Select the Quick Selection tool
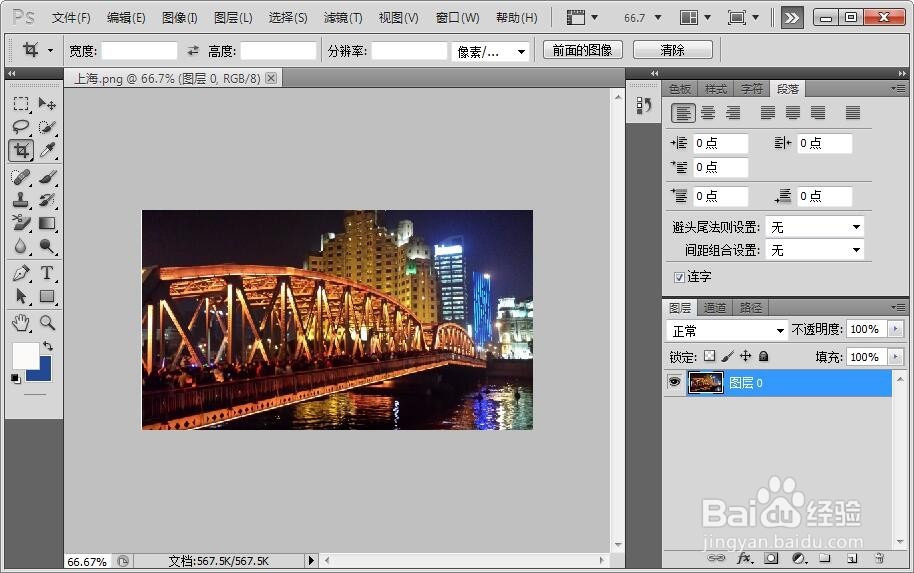914x573 pixels. (47, 126)
